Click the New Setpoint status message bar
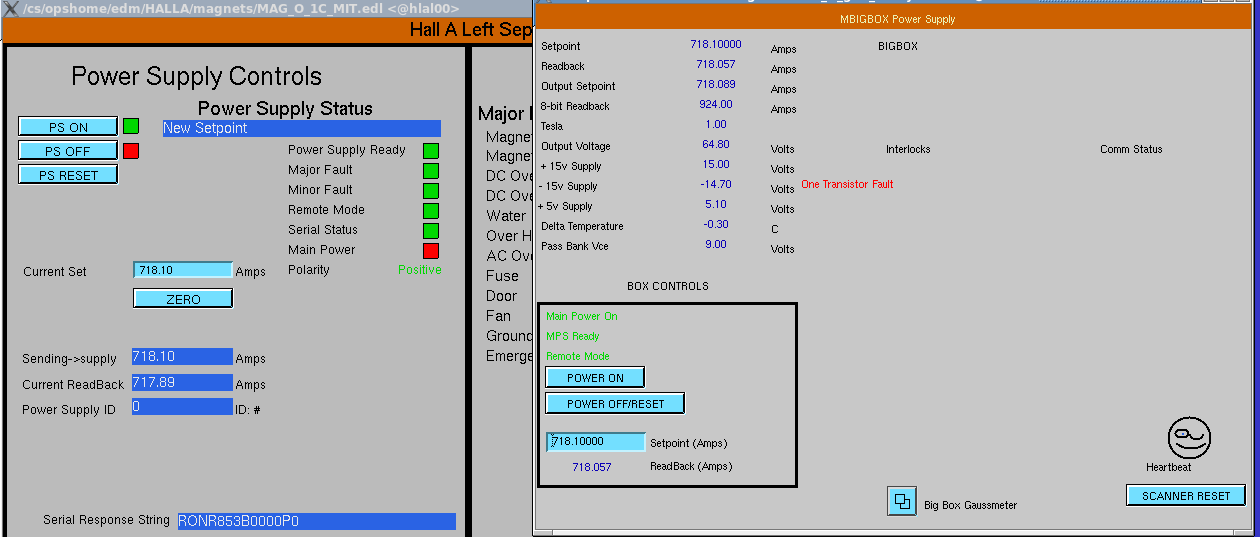 coord(302,128)
